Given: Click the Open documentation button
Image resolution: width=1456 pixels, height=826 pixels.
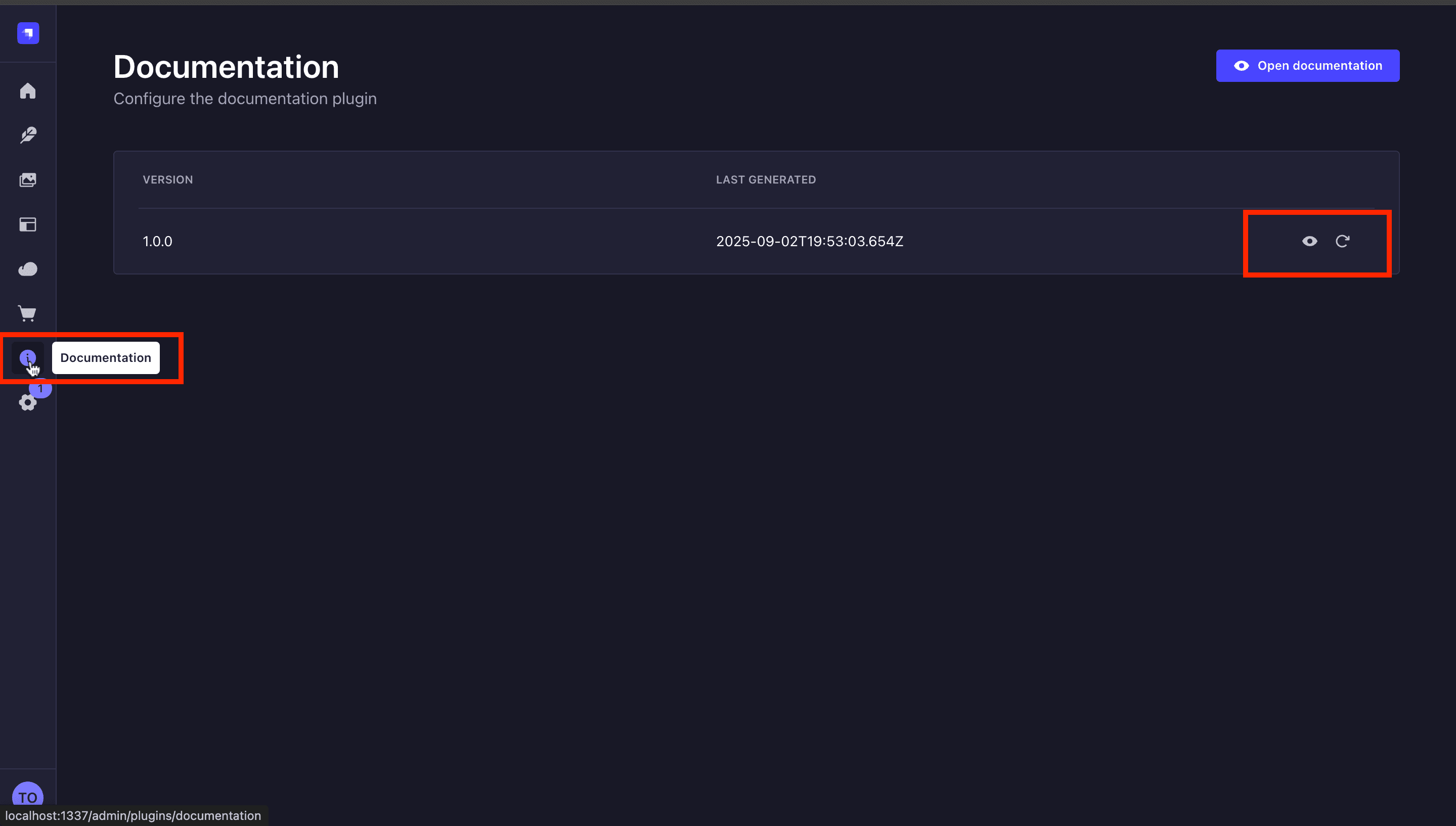Looking at the screenshot, I should pyautogui.click(x=1307, y=66).
